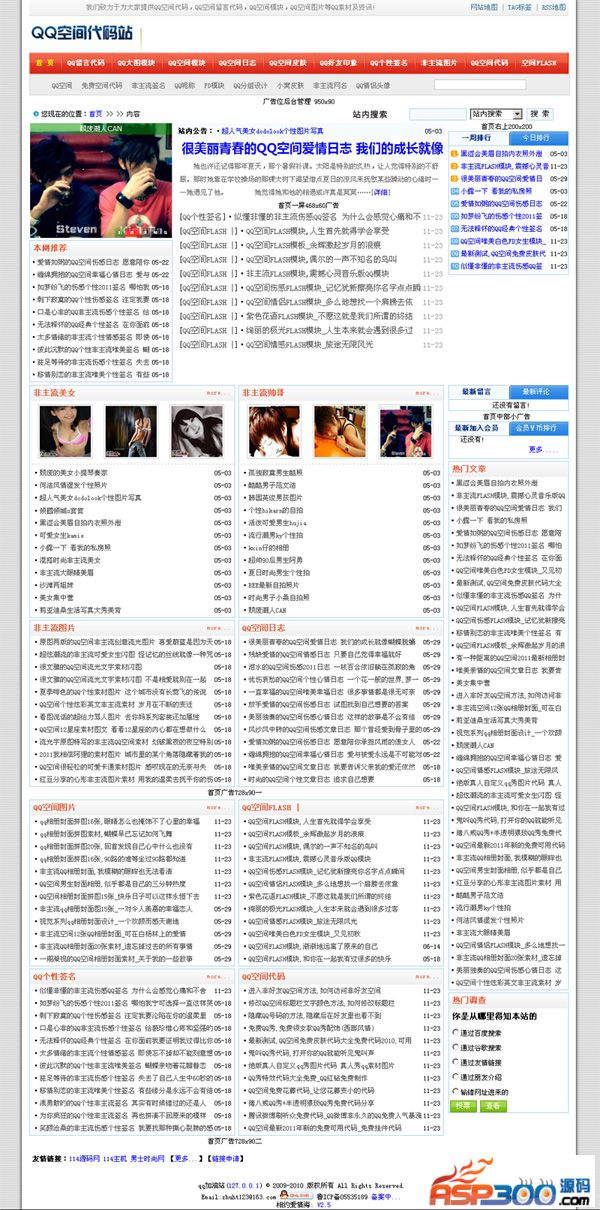Screen dimensions: 600x1210
Task: Click the 小窝皮肤 sub-navigation link
Action: click(x=290, y=86)
